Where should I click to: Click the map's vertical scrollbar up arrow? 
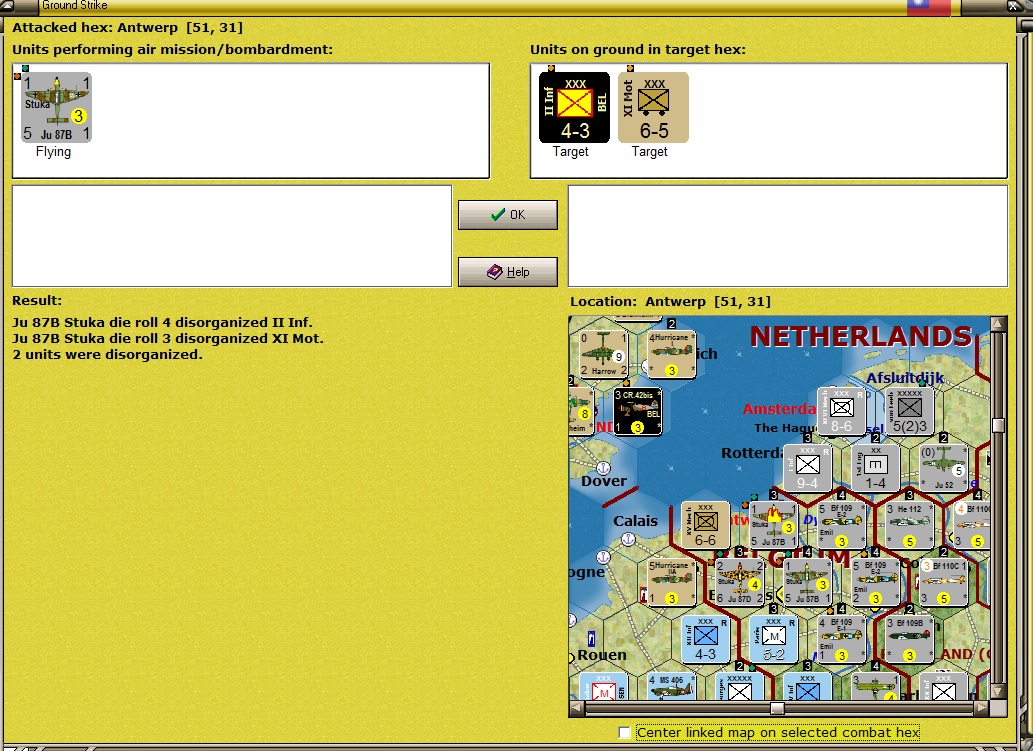tap(998, 323)
